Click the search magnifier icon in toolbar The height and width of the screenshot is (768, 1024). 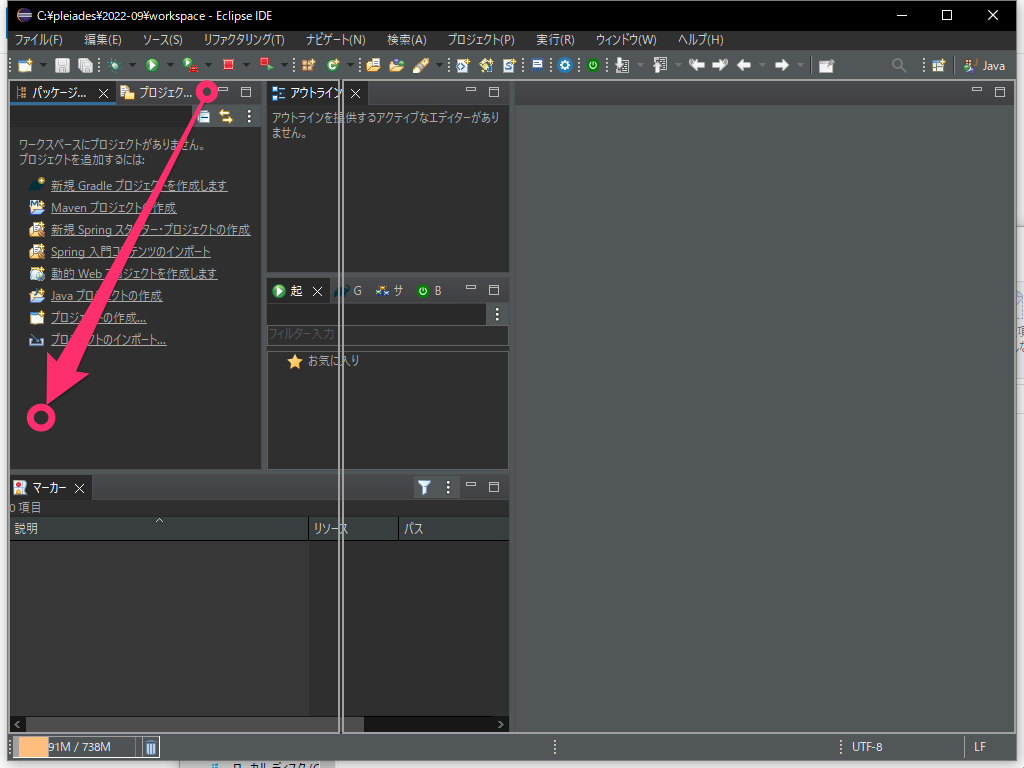(899, 65)
